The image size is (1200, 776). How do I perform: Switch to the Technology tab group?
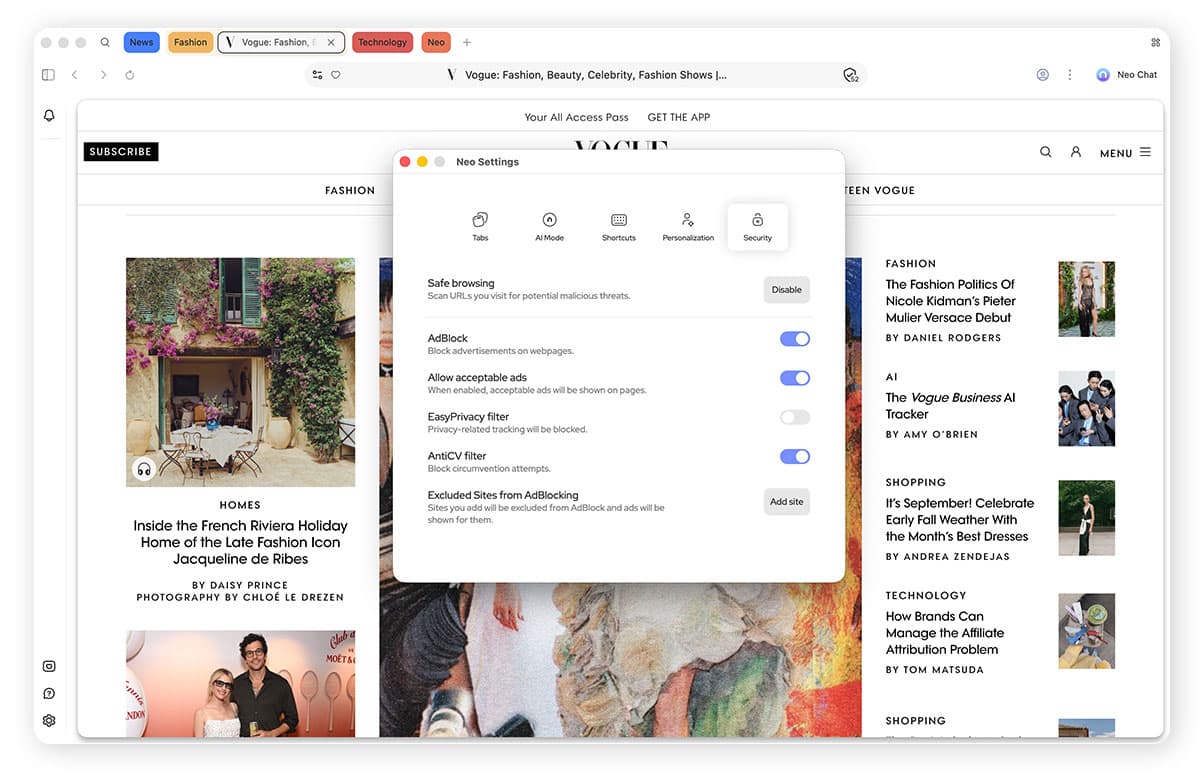(383, 42)
